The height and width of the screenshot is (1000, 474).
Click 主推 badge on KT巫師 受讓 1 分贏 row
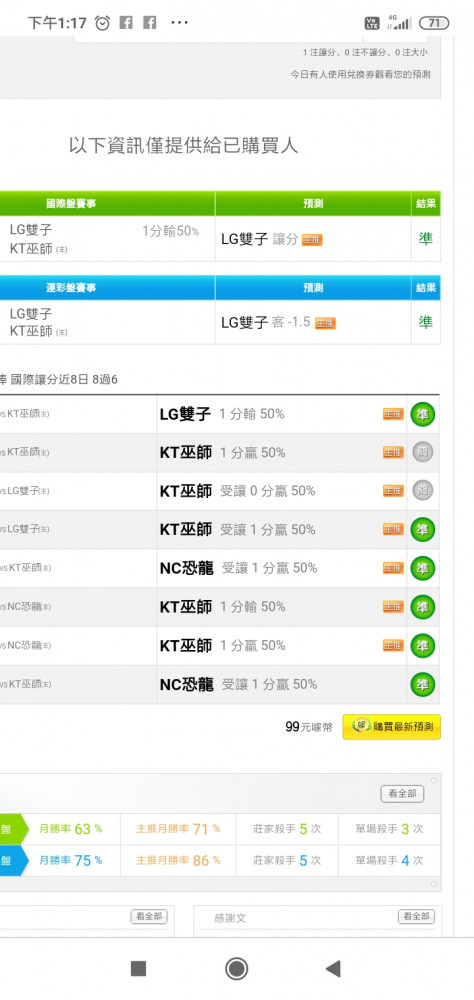pyautogui.click(x=393, y=529)
